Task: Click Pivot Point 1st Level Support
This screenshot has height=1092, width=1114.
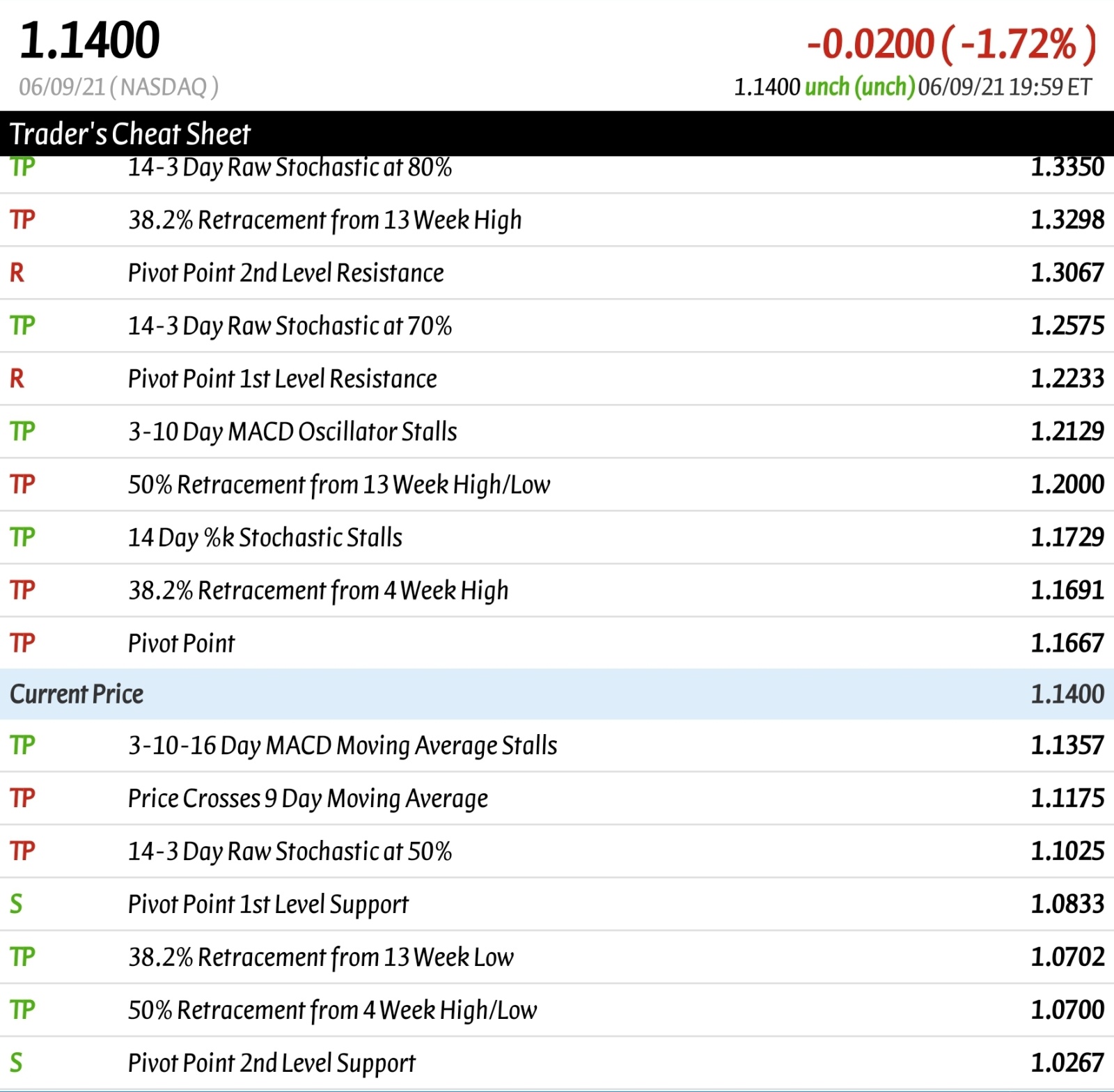Action: [x=268, y=905]
